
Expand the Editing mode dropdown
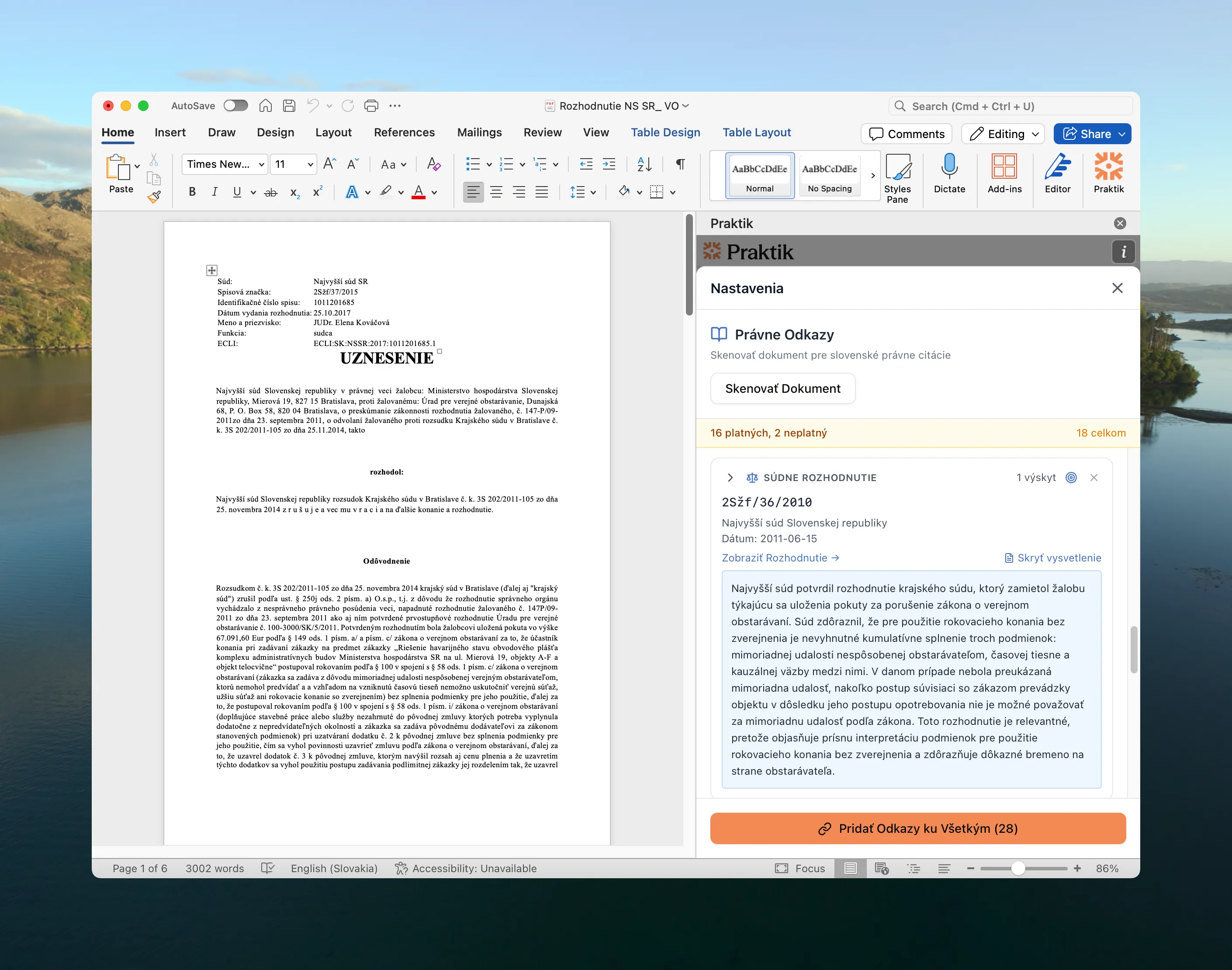click(x=1035, y=134)
